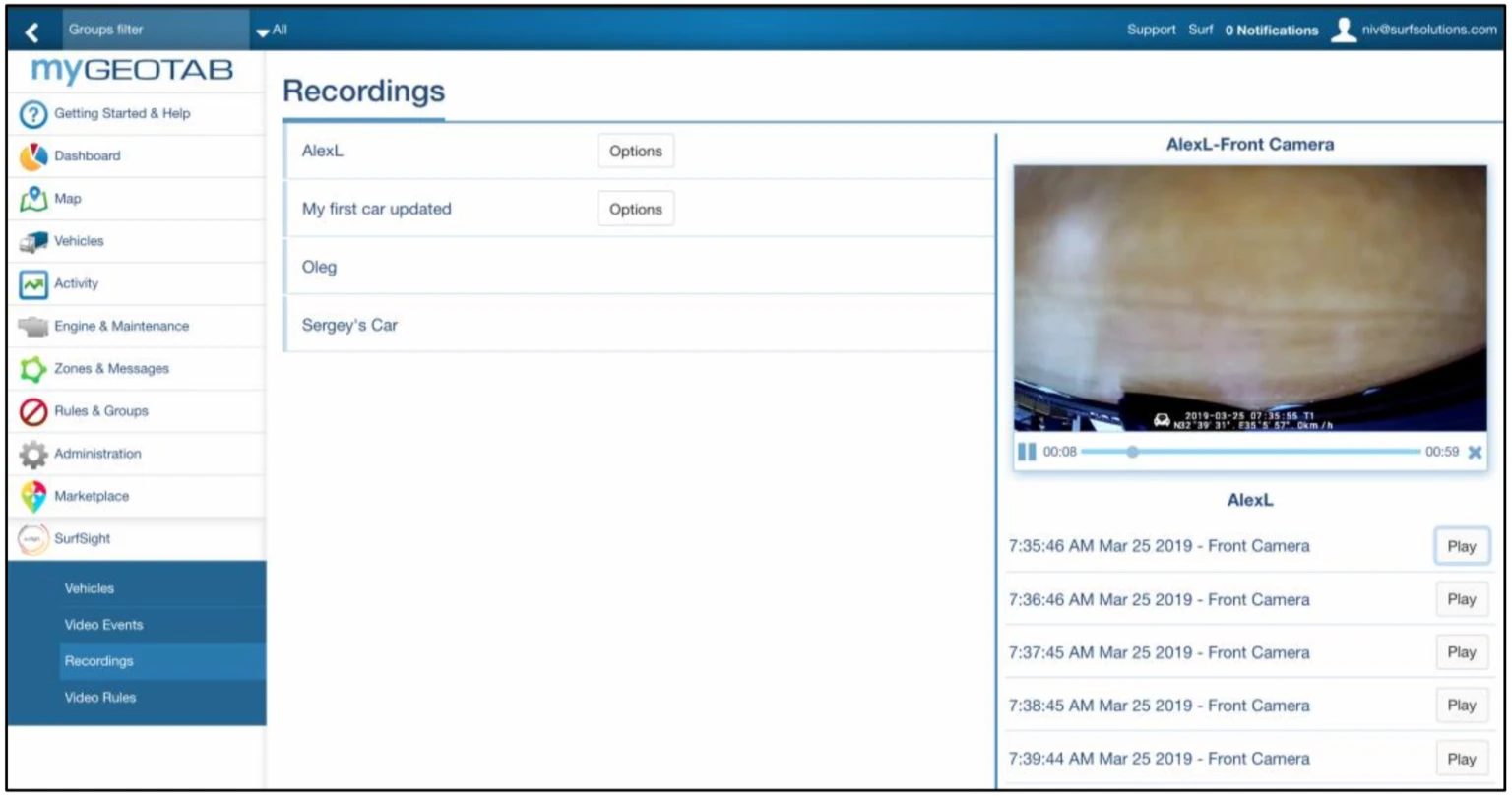Click the myGEOTAB logo
The height and width of the screenshot is (798, 1512).
coord(133,71)
